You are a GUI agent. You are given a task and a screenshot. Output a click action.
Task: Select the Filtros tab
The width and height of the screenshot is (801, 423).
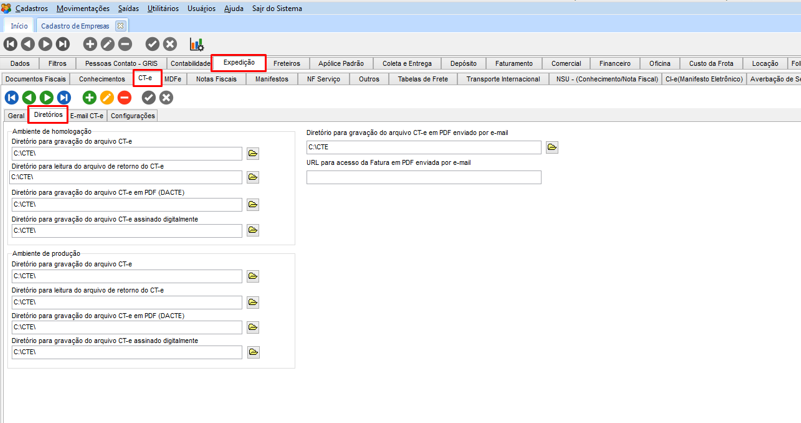tap(57, 63)
